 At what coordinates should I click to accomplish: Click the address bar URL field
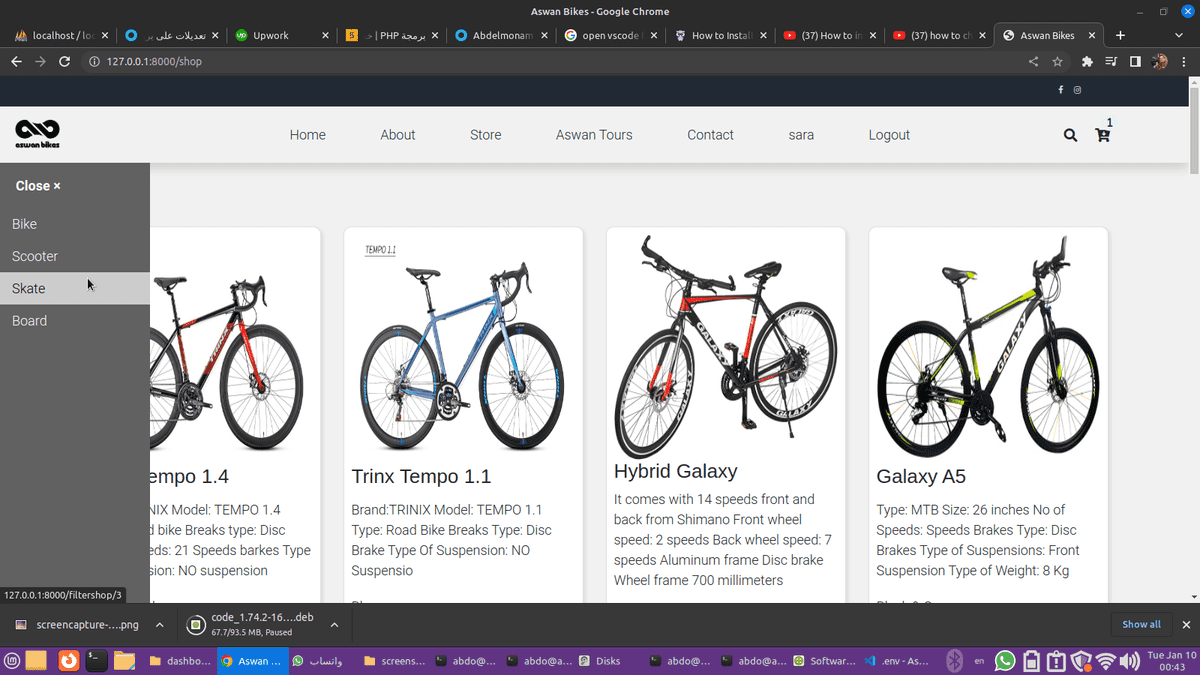[x=500, y=61]
